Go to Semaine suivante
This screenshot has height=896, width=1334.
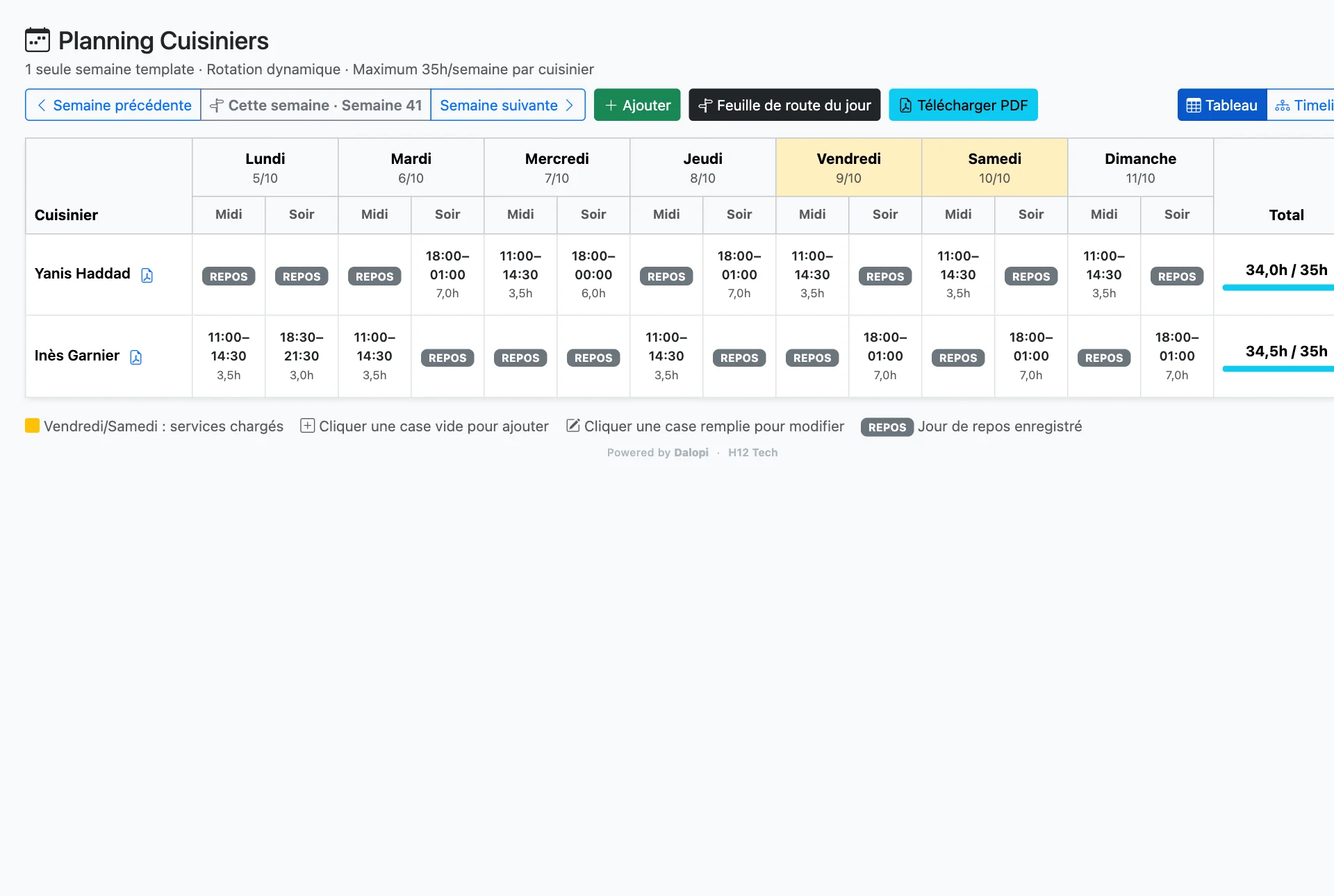(x=508, y=105)
